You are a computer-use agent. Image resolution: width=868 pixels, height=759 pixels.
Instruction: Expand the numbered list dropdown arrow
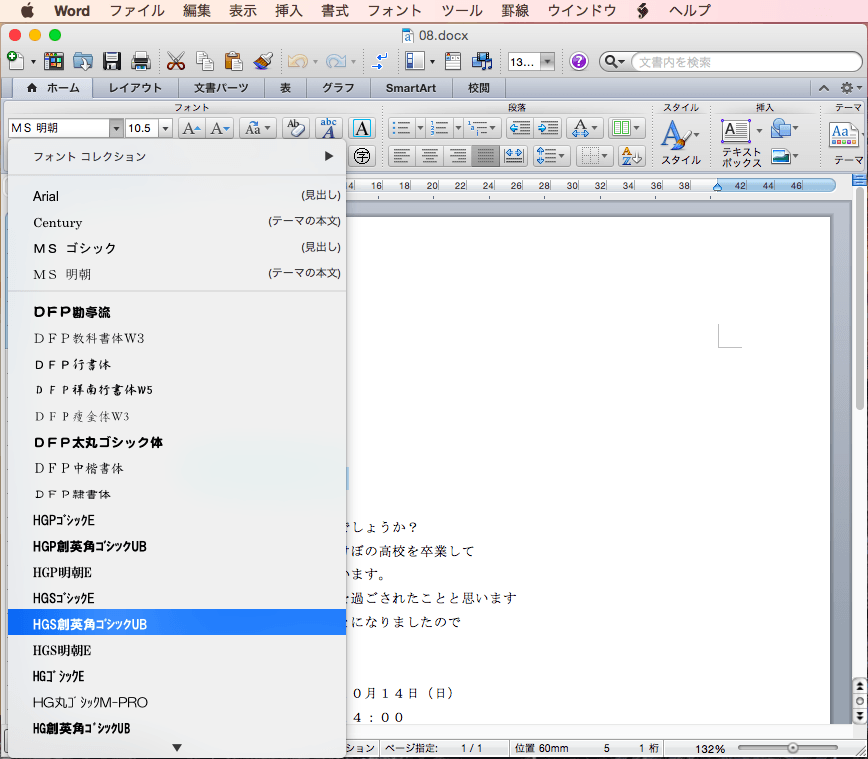(x=458, y=128)
